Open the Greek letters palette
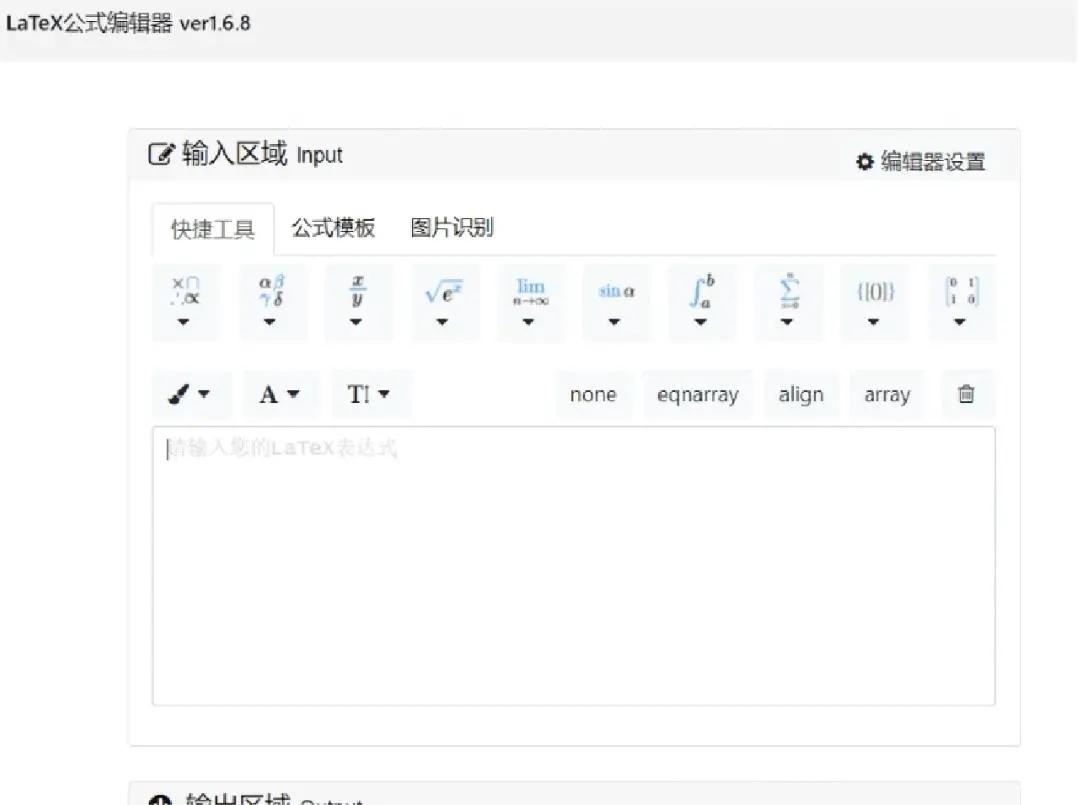 pyautogui.click(x=270, y=290)
